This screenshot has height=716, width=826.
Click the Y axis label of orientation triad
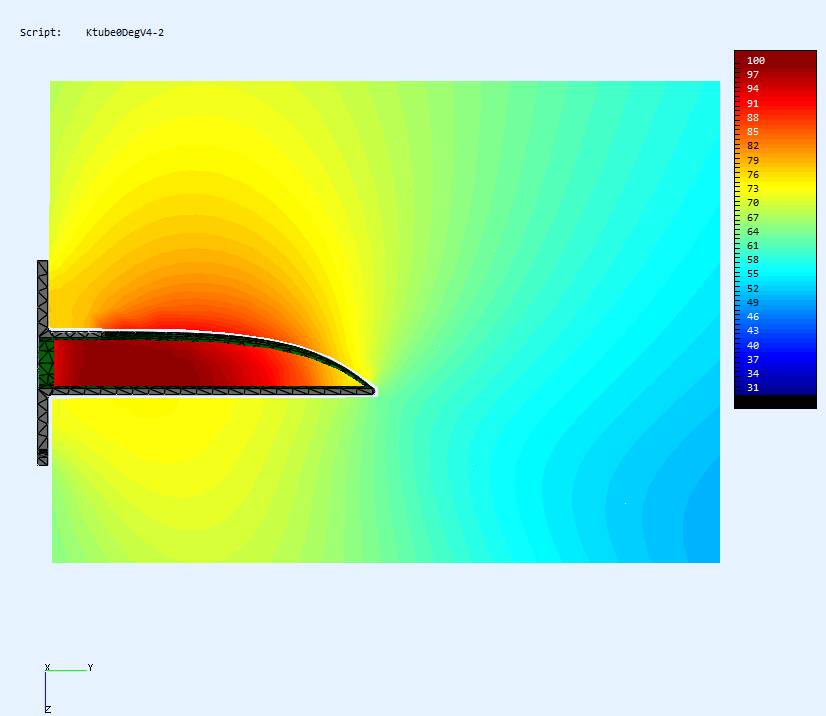click(x=90, y=668)
